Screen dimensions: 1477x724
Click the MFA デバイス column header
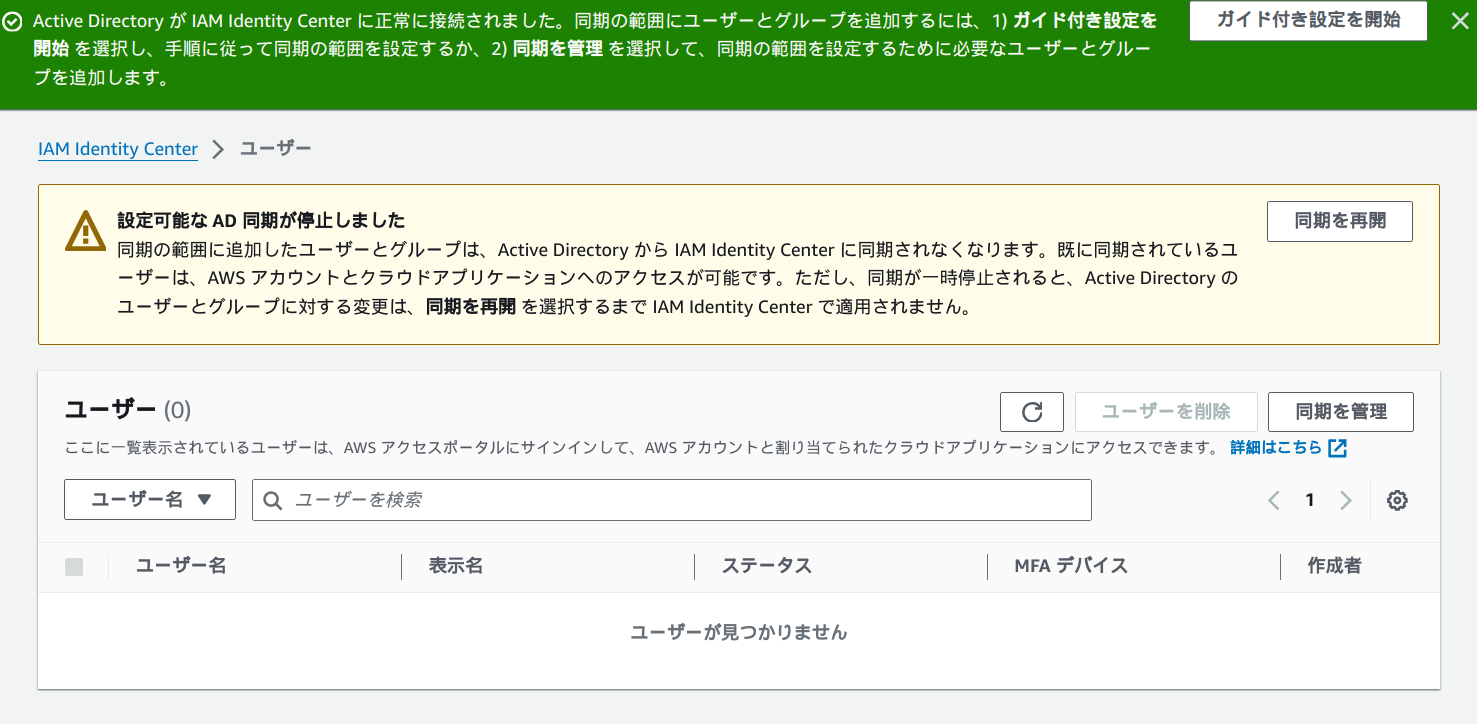[1071, 566]
